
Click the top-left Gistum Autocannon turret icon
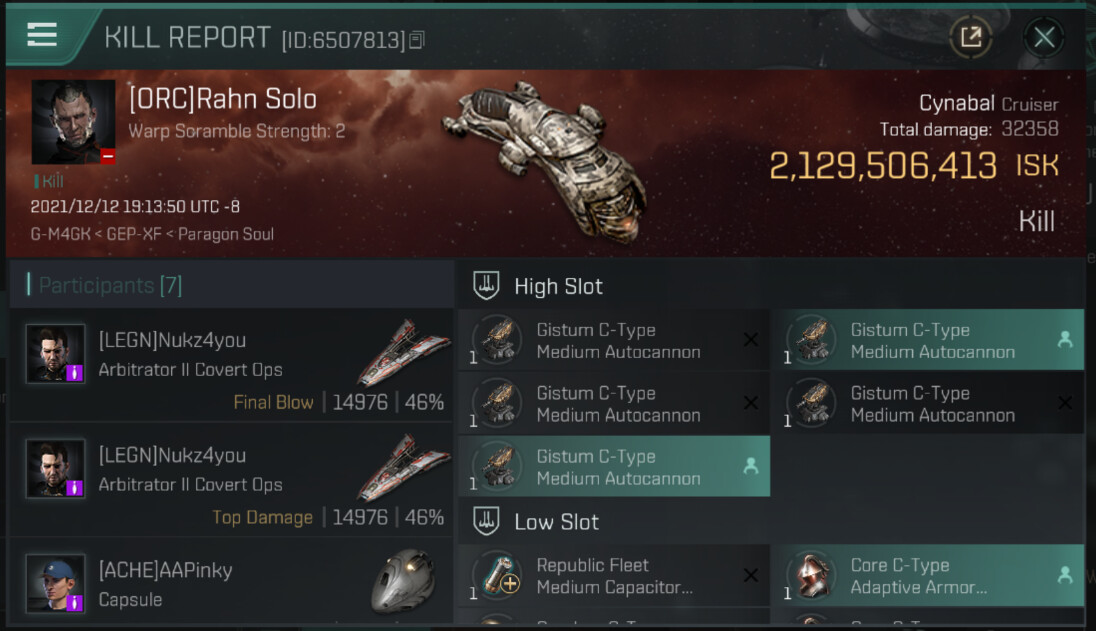[x=497, y=341]
